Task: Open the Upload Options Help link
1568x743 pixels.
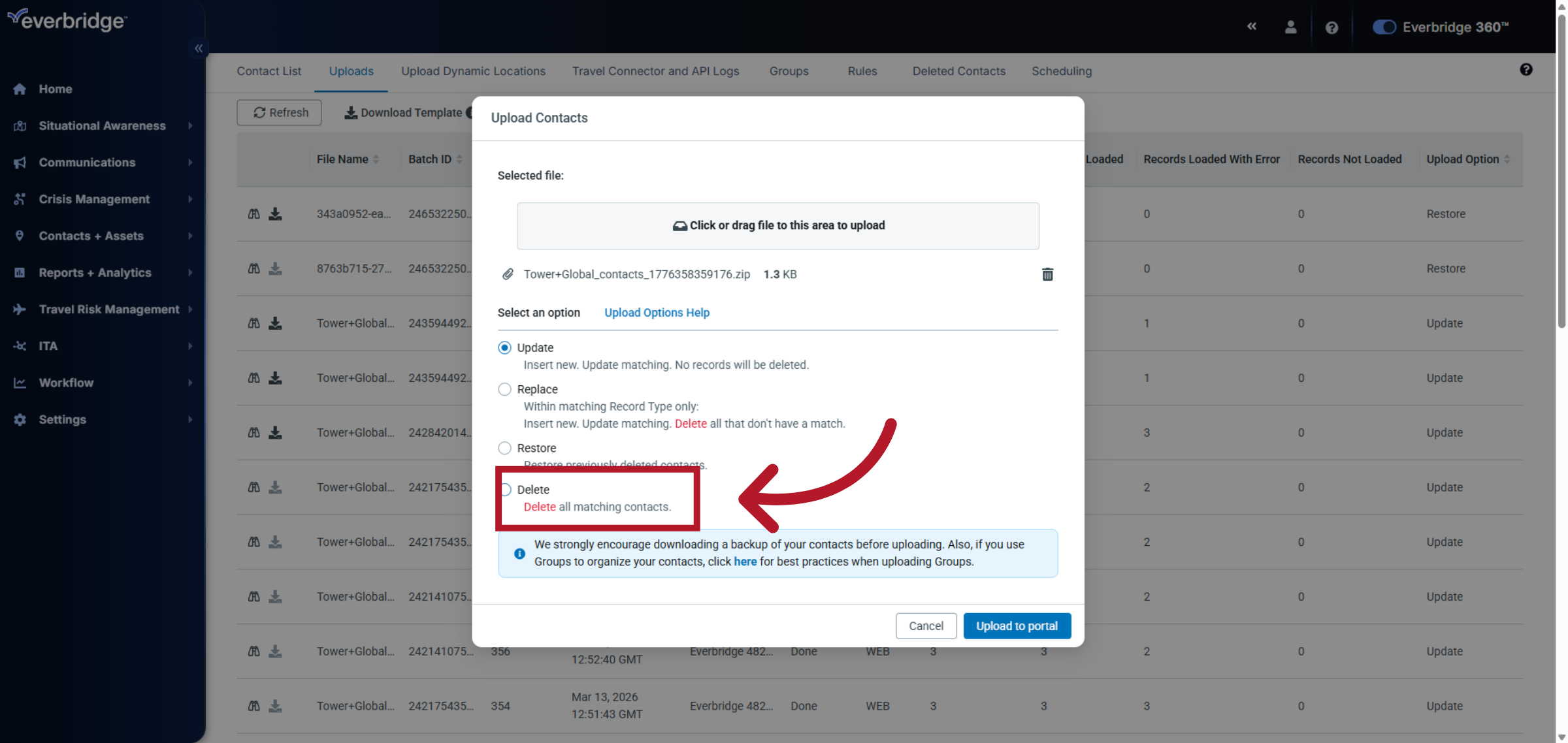Action: tap(657, 313)
